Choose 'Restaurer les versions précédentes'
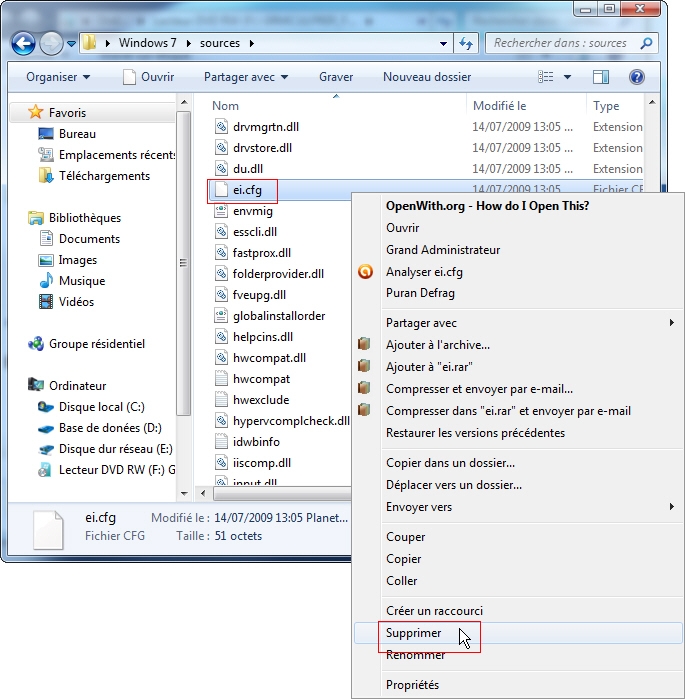Image resolution: width=685 pixels, height=699 pixels. [475, 432]
